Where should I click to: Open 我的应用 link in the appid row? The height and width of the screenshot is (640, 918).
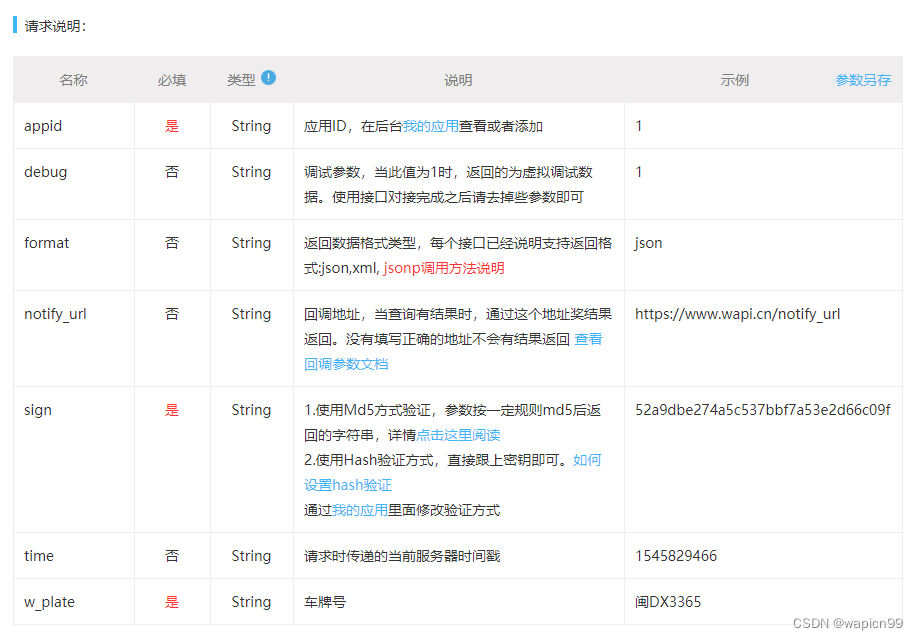point(430,126)
